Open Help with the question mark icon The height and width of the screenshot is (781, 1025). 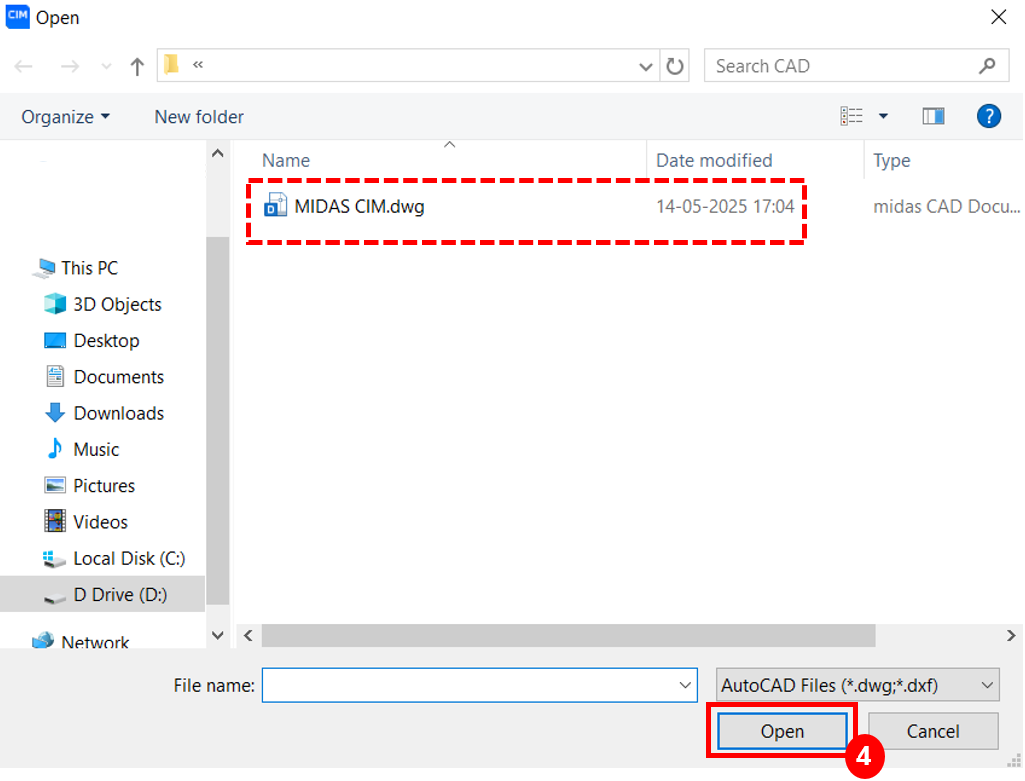point(988,116)
